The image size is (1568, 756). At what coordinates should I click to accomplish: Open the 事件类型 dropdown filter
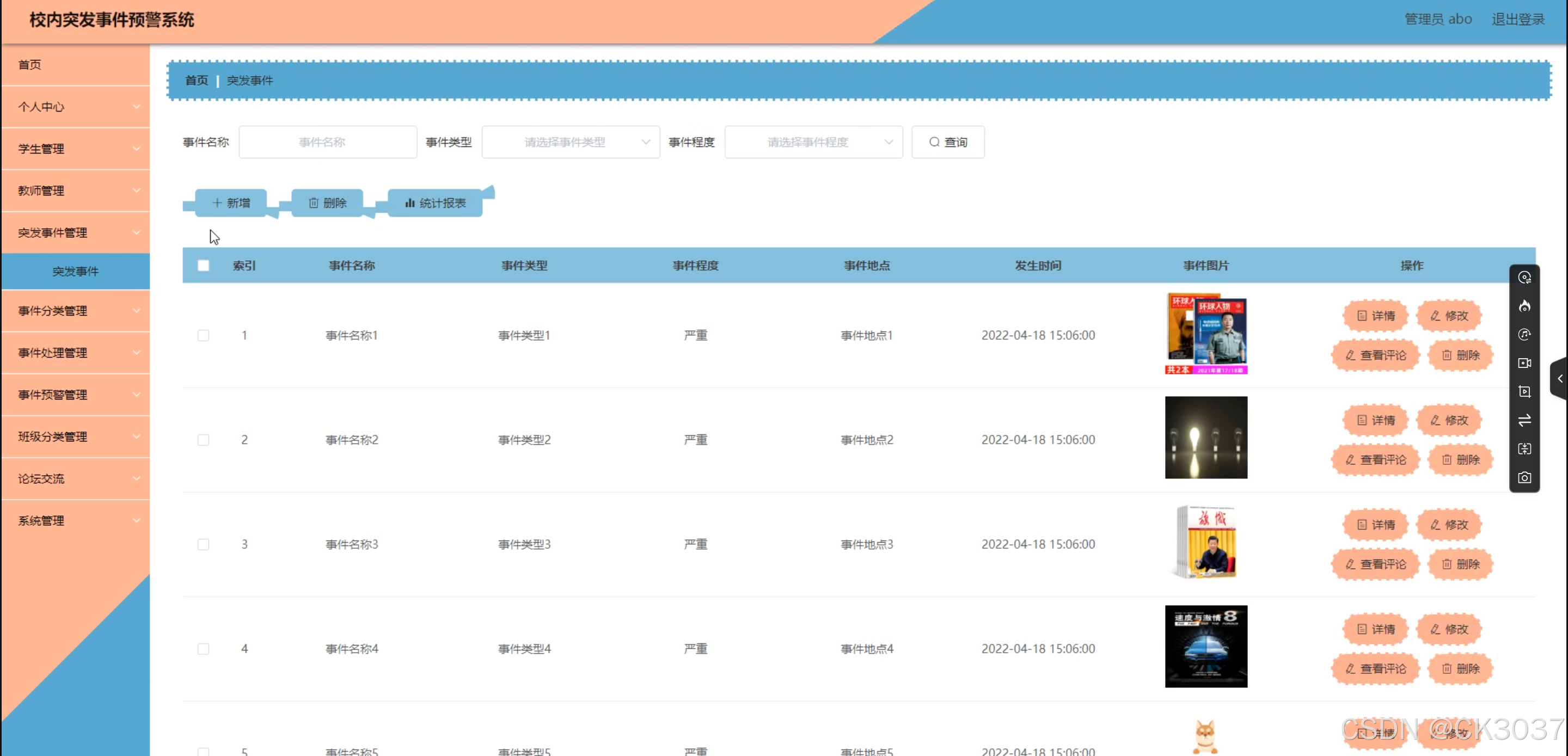[x=569, y=143]
